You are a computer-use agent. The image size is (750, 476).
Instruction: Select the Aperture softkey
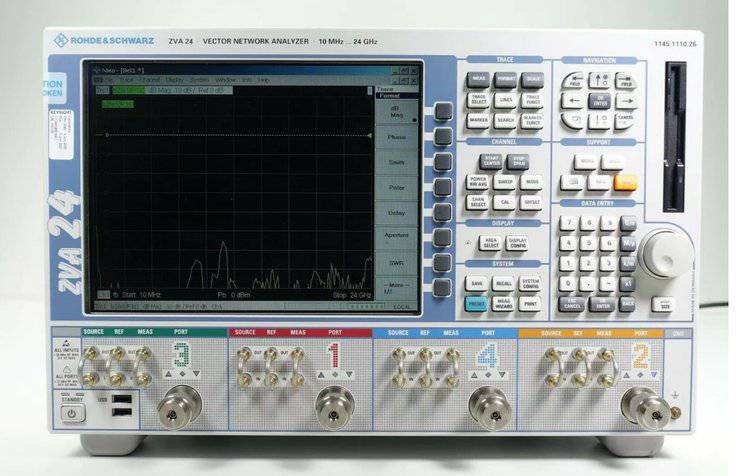click(396, 238)
